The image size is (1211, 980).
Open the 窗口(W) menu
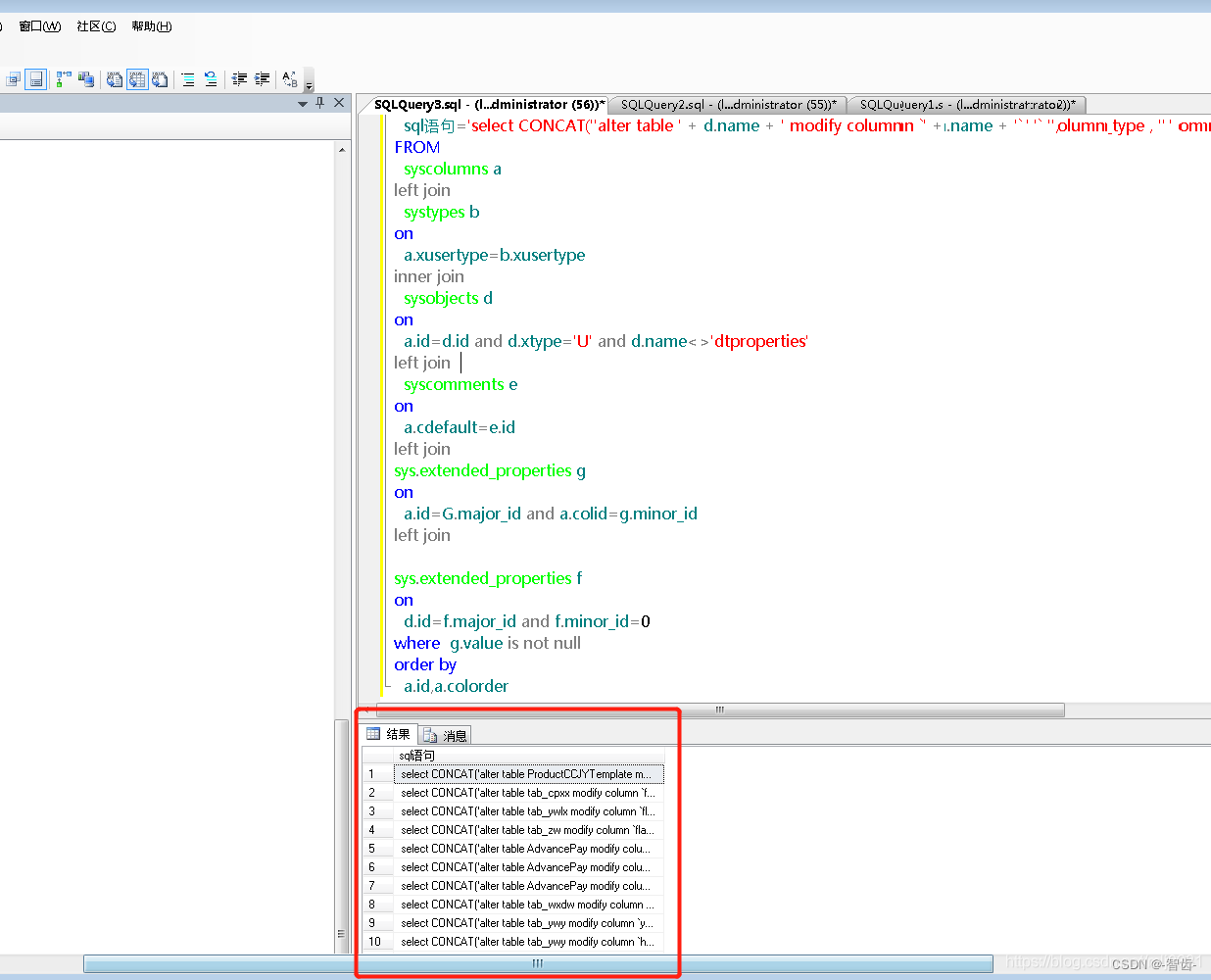click(x=38, y=26)
